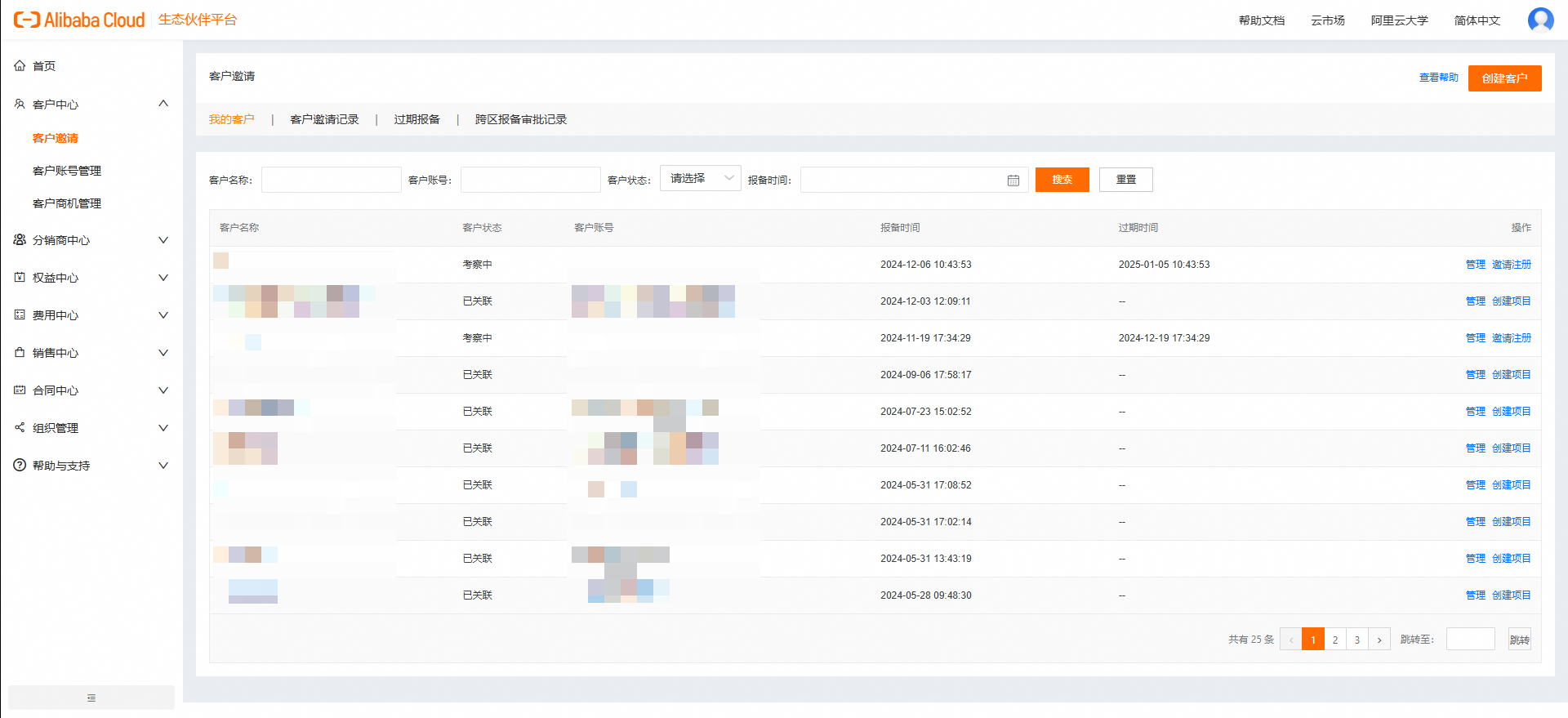The image size is (1568, 718).
Task: Click the 权益中心 sidebar icon
Action: [20, 277]
